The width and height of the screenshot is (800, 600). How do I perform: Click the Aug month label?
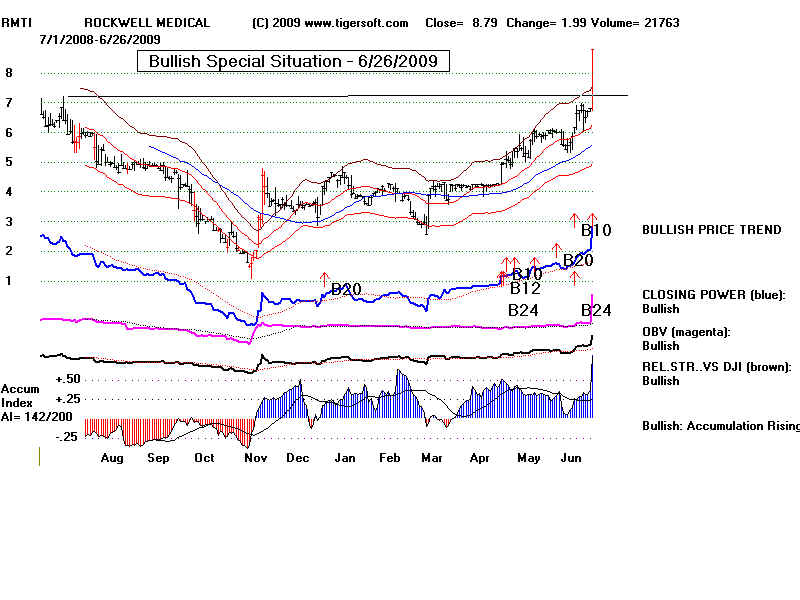point(112,458)
